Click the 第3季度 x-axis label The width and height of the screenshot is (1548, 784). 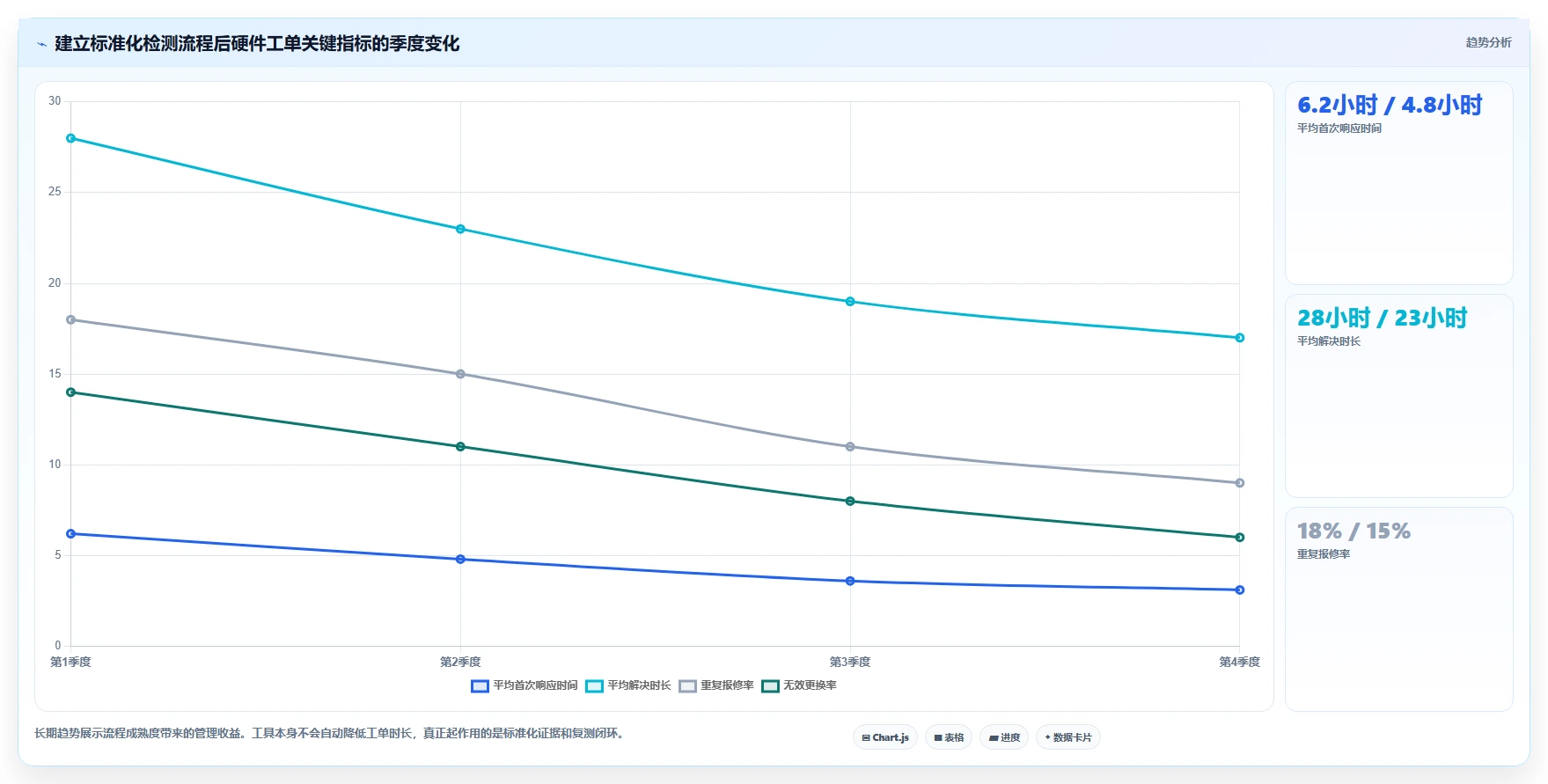tap(850, 662)
